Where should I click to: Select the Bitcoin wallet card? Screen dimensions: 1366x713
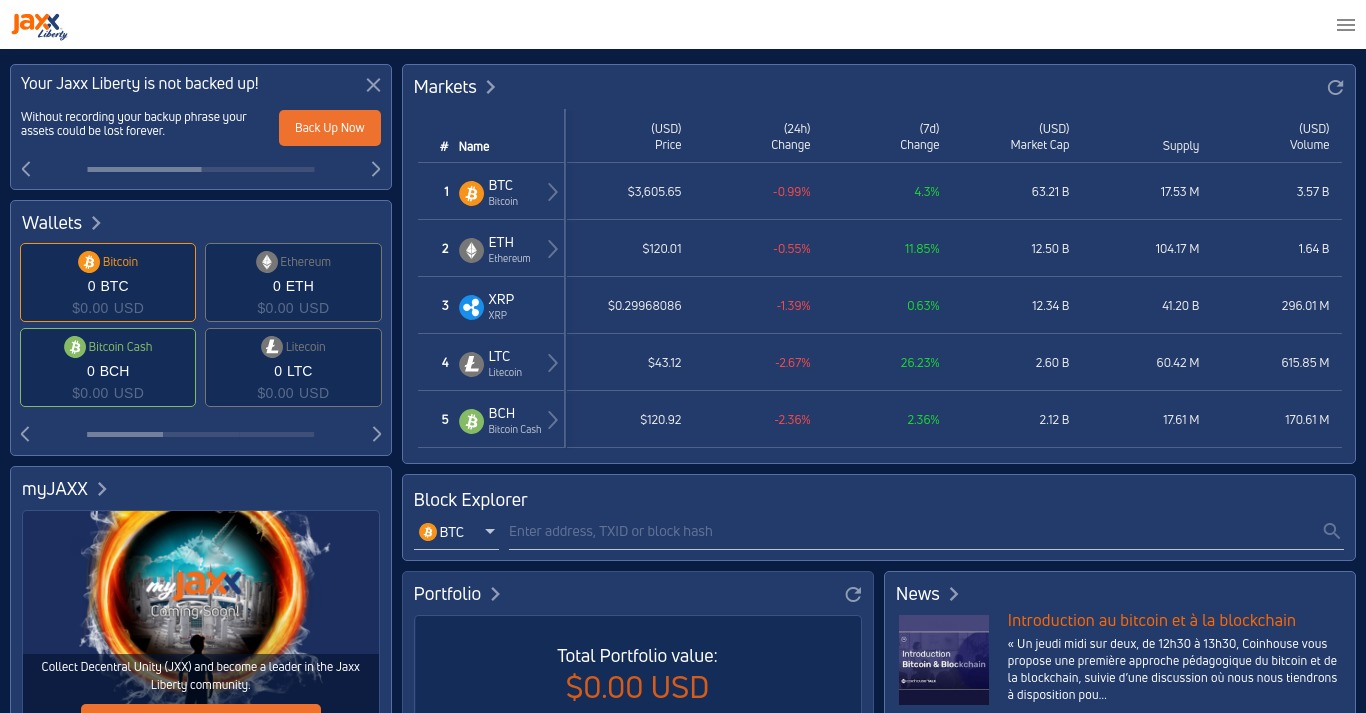(108, 283)
